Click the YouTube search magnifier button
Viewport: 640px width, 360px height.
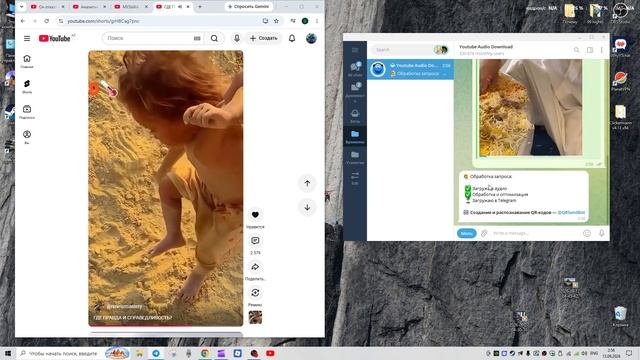point(214,38)
